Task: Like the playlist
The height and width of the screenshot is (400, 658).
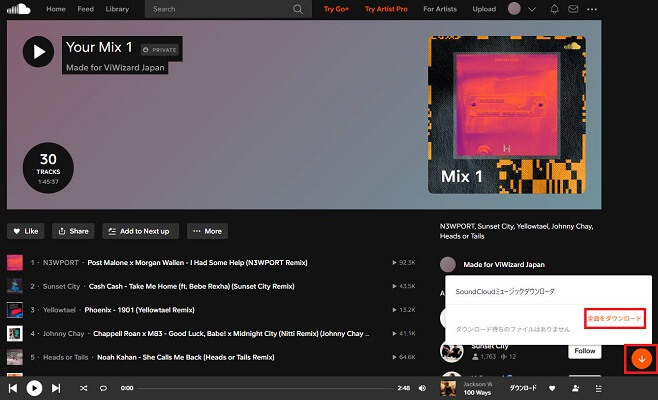Action: 26,231
